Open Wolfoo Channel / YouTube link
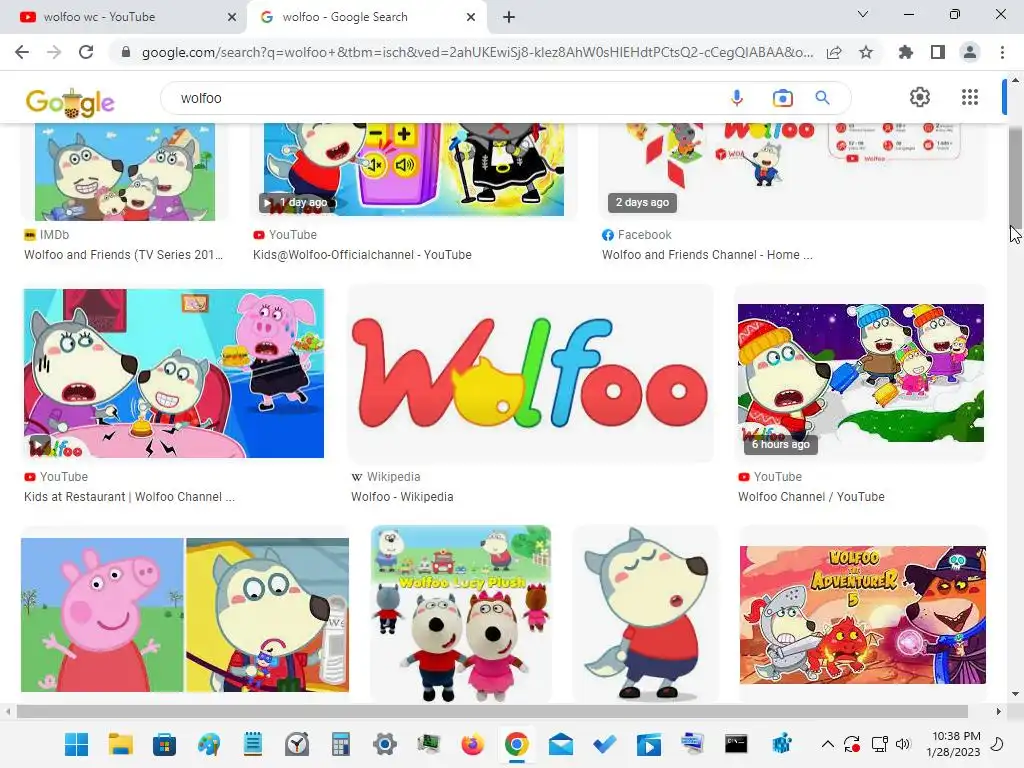 point(811,496)
